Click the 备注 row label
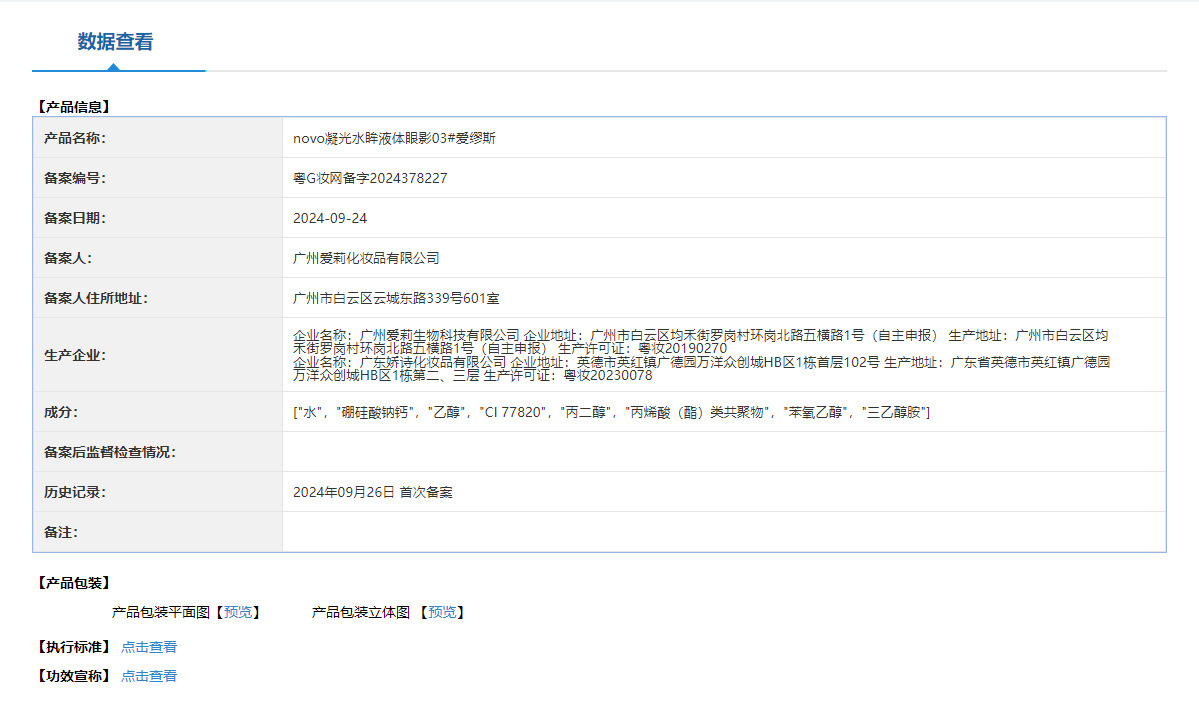The width and height of the screenshot is (1199, 715). tap(61, 532)
